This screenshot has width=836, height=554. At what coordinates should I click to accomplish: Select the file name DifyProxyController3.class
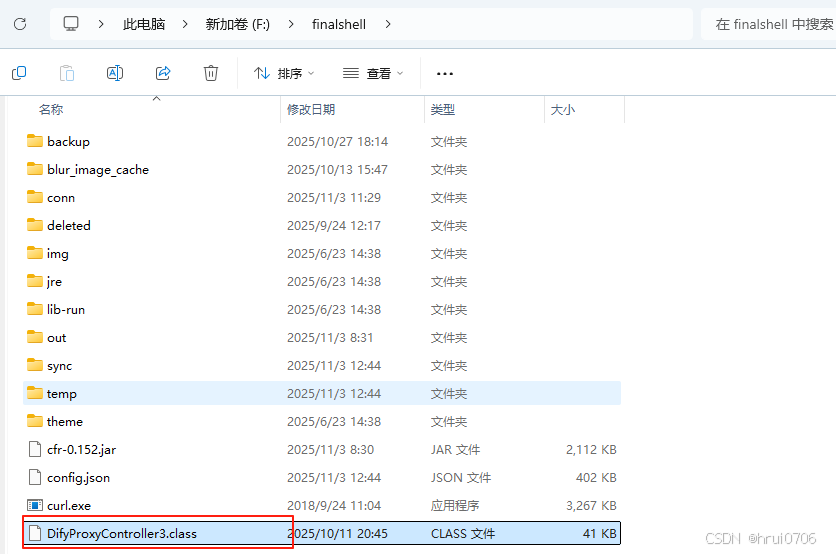click(x=122, y=533)
